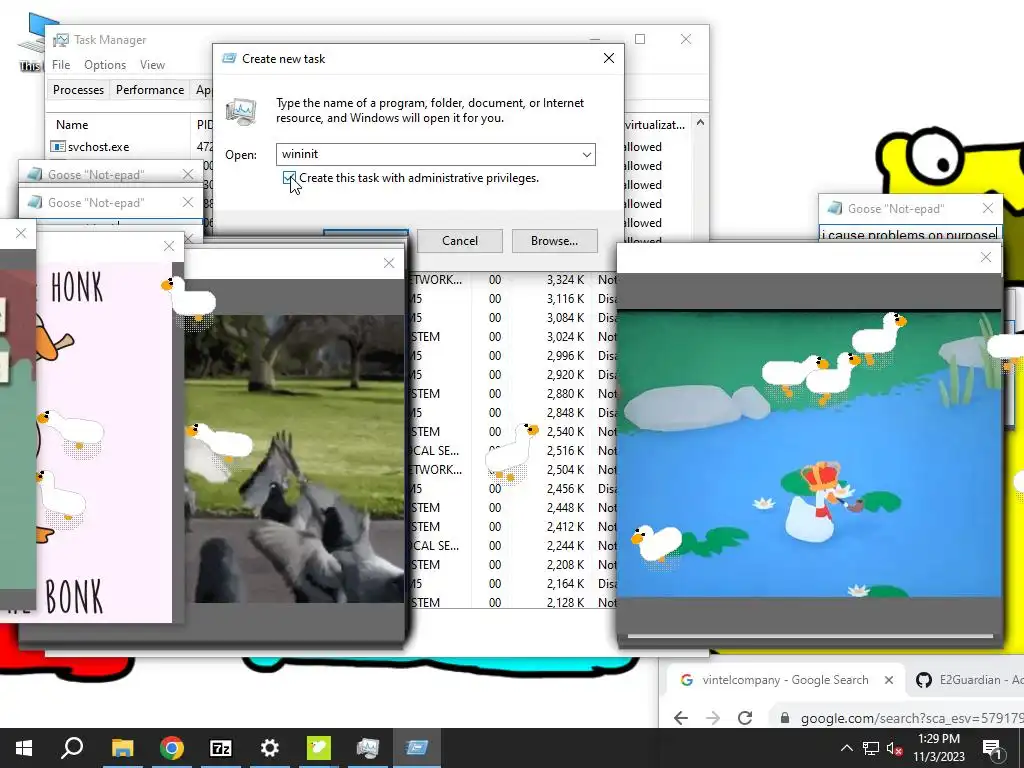Image resolution: width=1024 pixels, height=768 pixels.
Task: Open the File menu in Task Manager
Action: (x=61, y=65)
